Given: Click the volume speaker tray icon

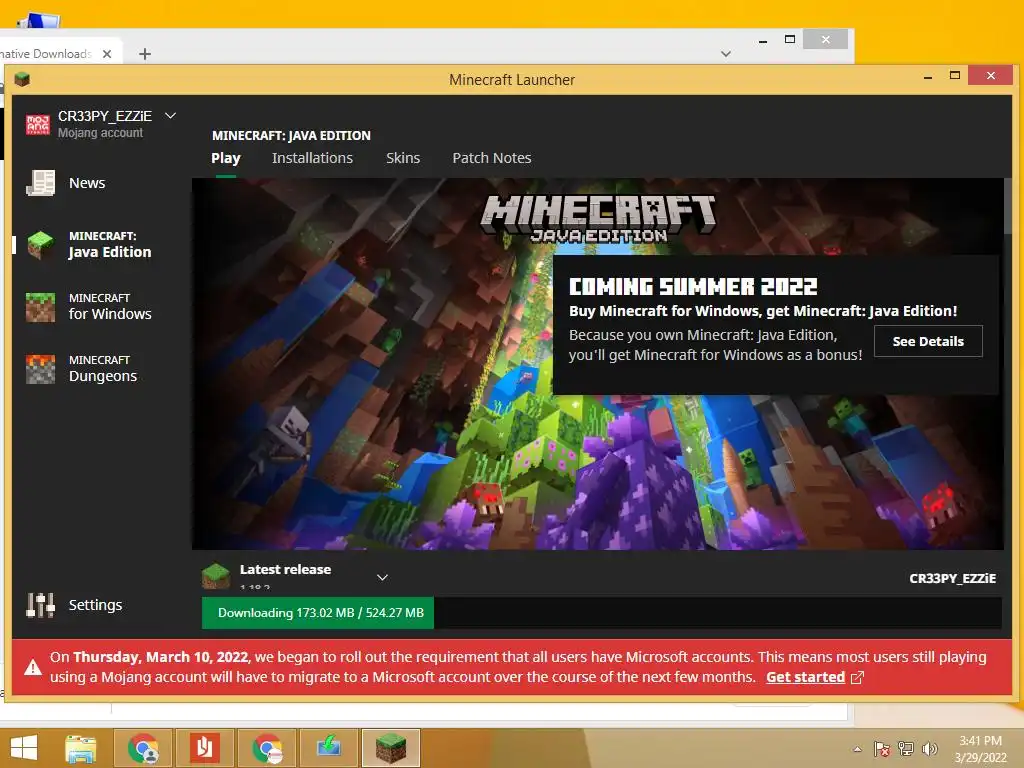Looking at the screenshot, I should [x=929, y=748].
